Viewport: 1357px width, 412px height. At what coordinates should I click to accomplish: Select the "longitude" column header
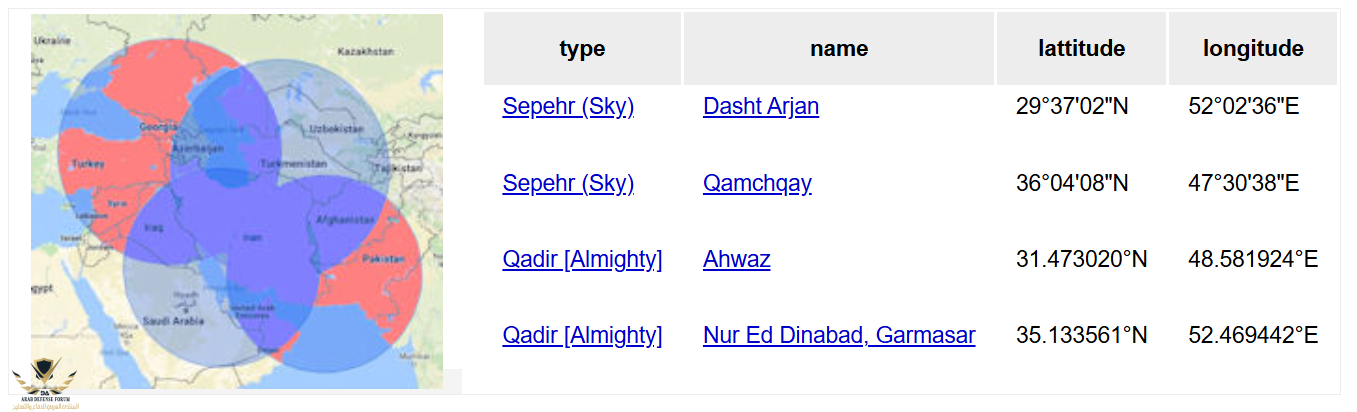(x=1252, y=48)
